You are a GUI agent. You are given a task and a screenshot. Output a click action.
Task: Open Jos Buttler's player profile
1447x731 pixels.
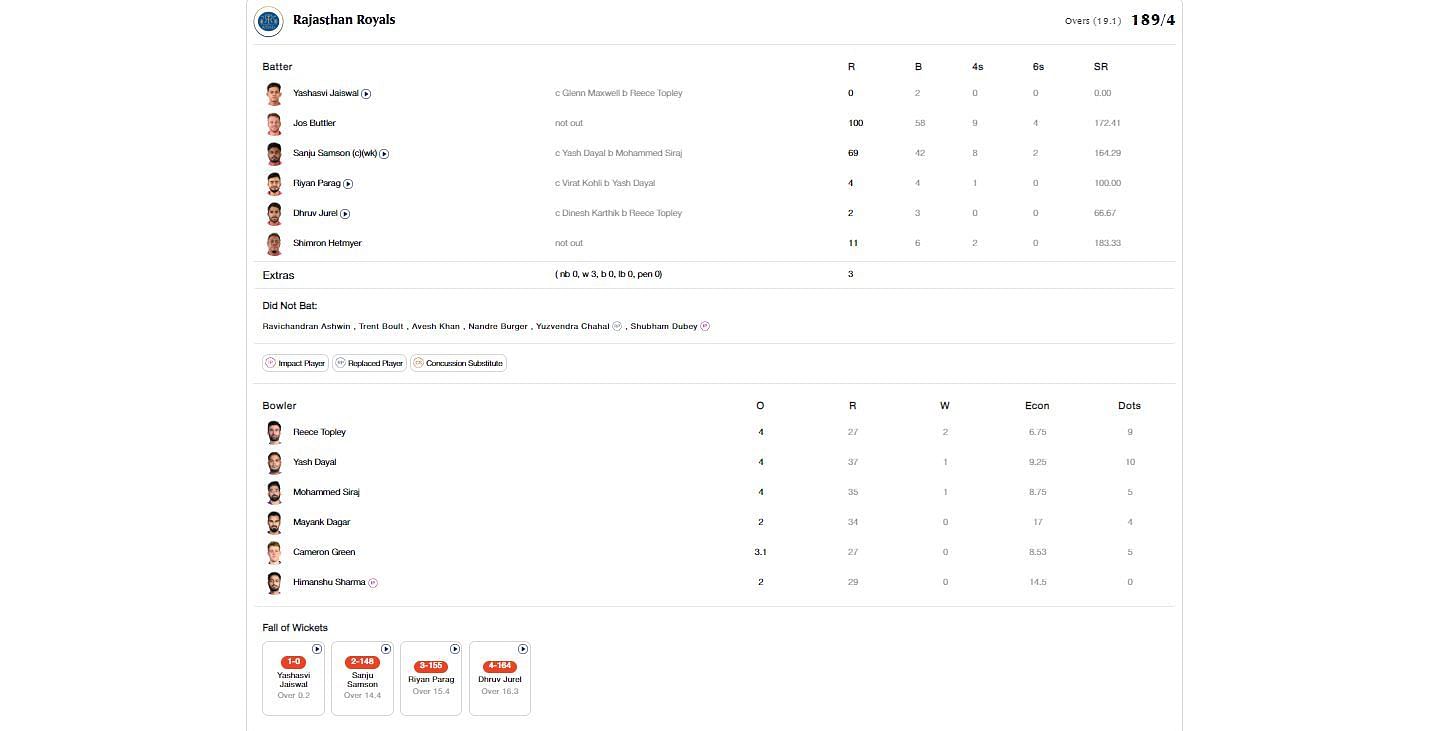tap(314, 123)
